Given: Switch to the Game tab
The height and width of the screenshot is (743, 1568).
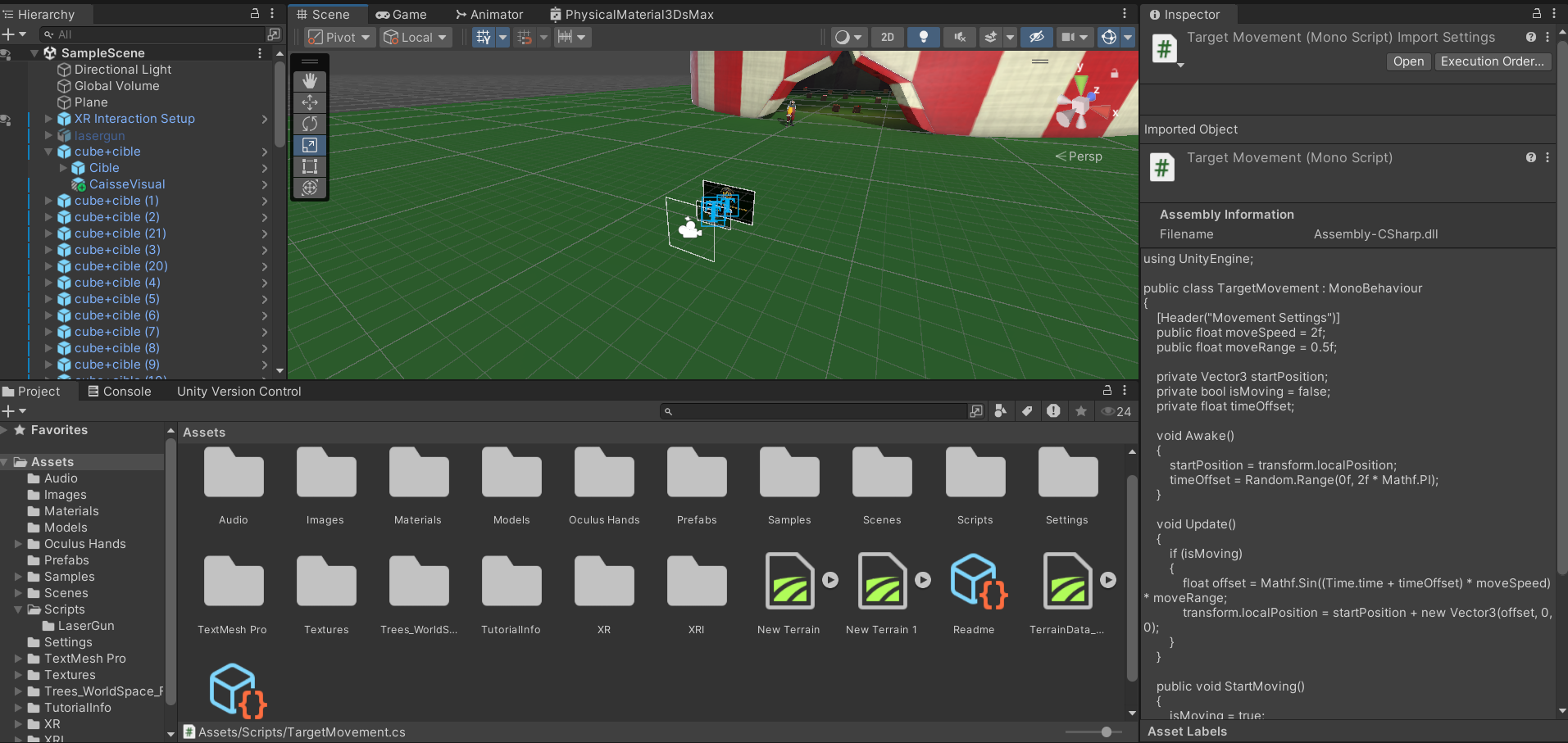Looking at the screenshot, I should [x=402, y=14].
